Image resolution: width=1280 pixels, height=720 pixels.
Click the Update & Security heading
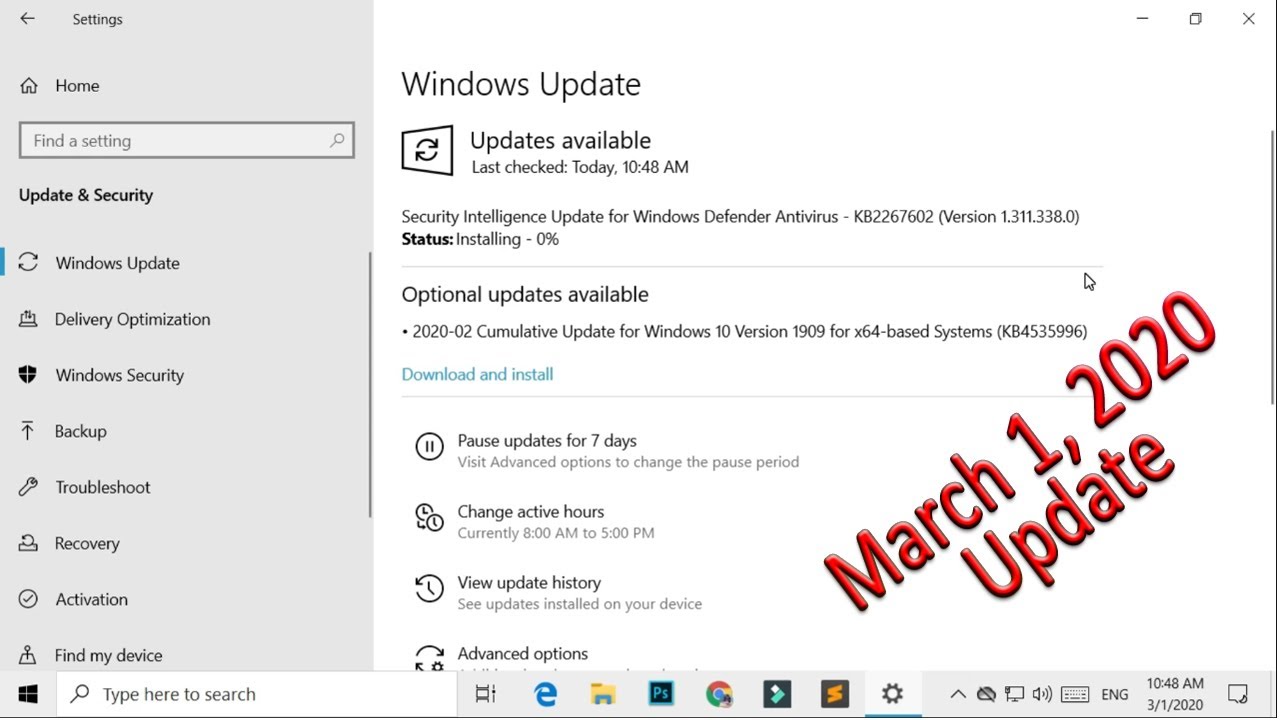click(x=86, y=195)
